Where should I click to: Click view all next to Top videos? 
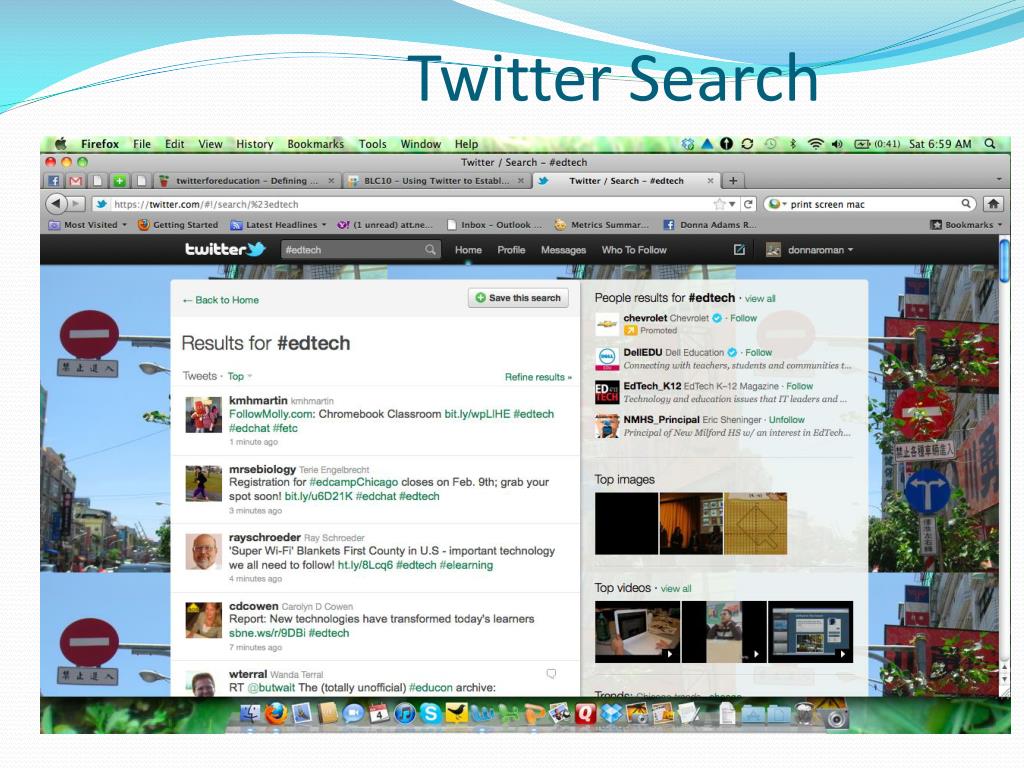tap(676, 588)
